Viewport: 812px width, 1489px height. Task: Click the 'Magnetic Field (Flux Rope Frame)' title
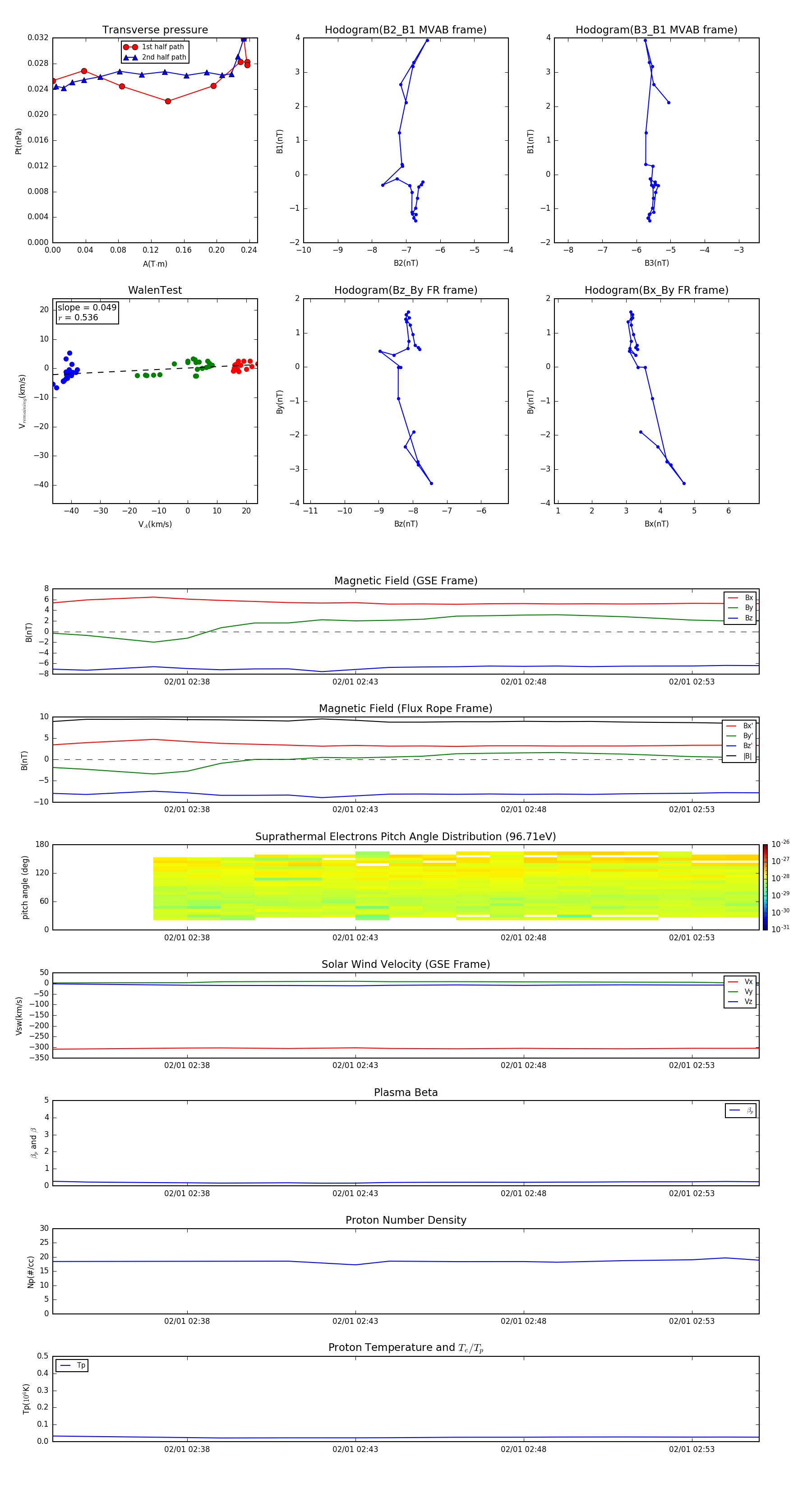pyautogui.click(x=406, y=709)
